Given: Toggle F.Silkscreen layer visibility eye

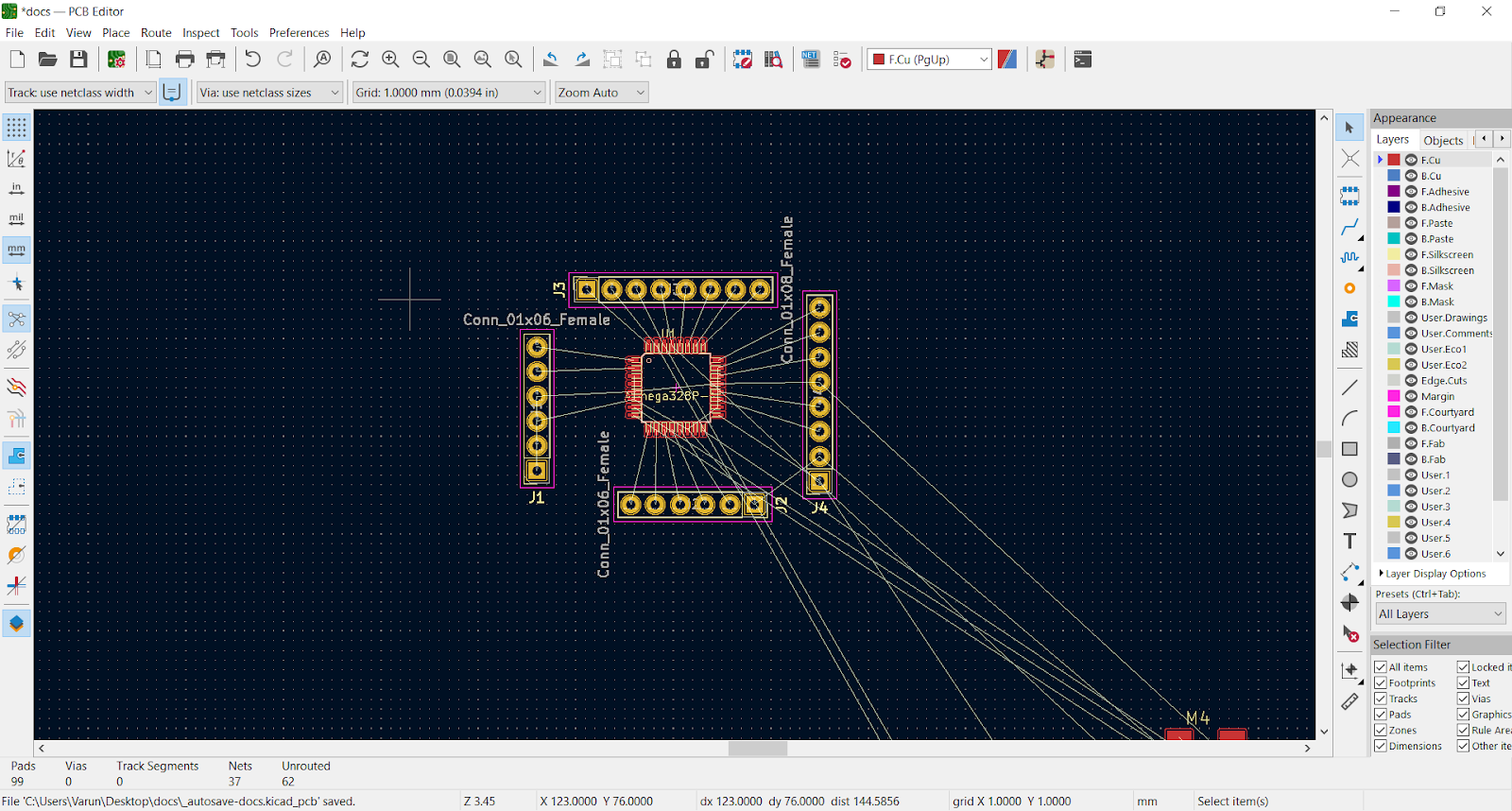Looking at the screenshot, I should pyautogui.click(x=1411, y=255).
